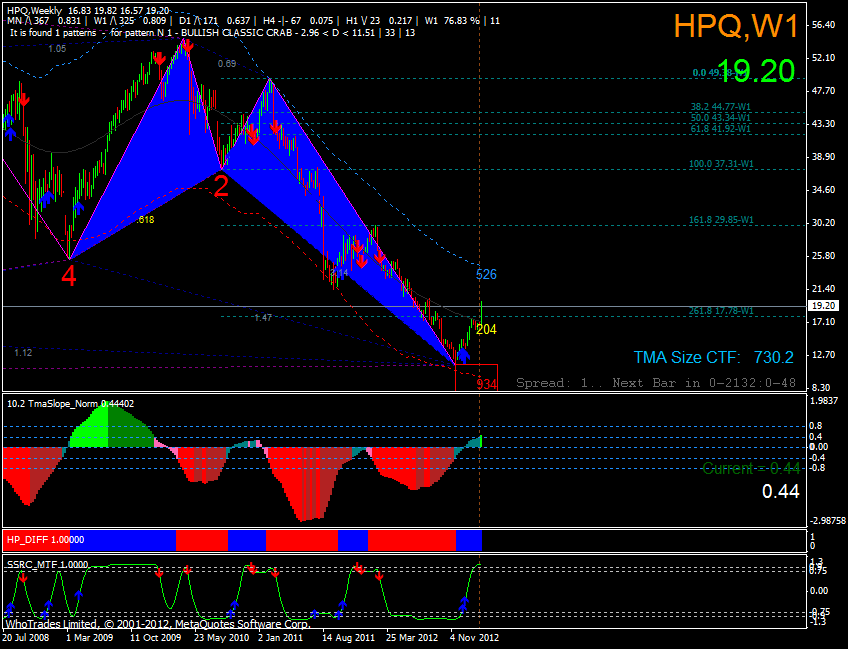Click the 25.80 level on the price axis
This screenshot has width=848, height=649.
pyautogui.click(x=823, y=256)
